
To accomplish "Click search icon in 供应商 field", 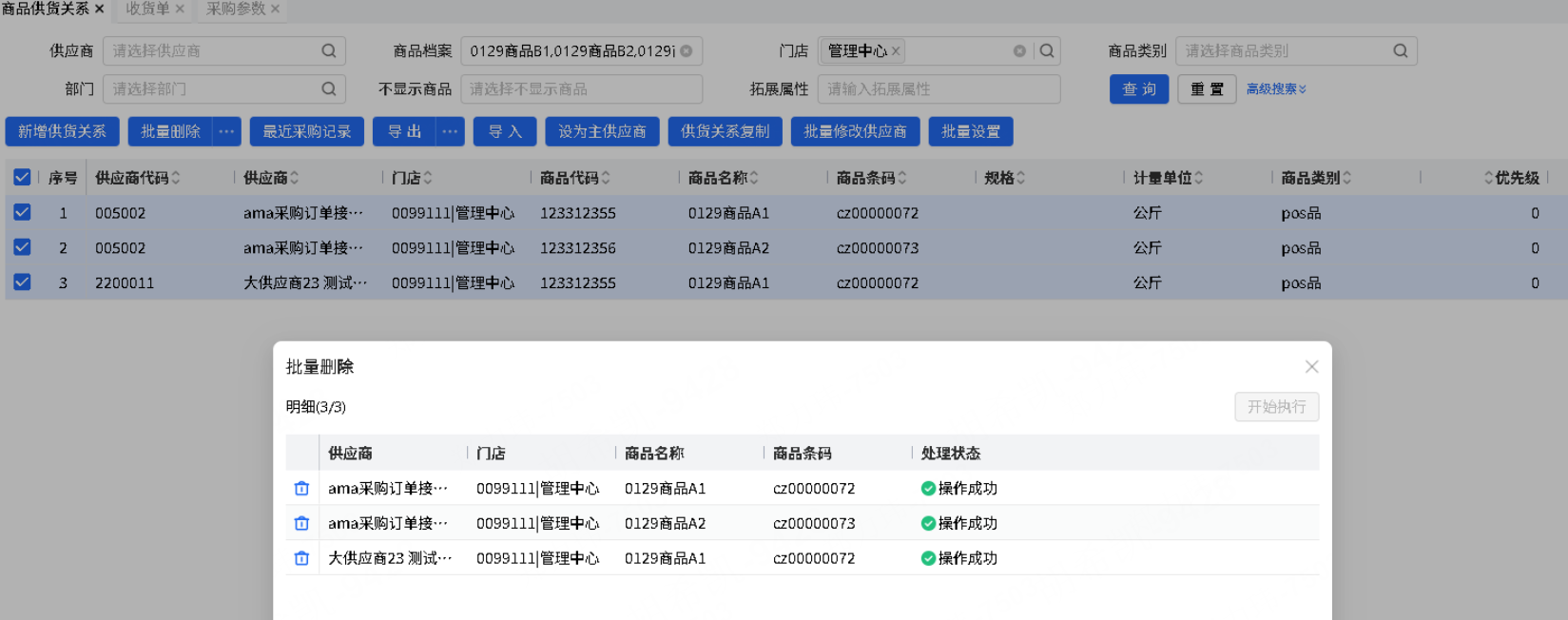I will click(328, 51).
